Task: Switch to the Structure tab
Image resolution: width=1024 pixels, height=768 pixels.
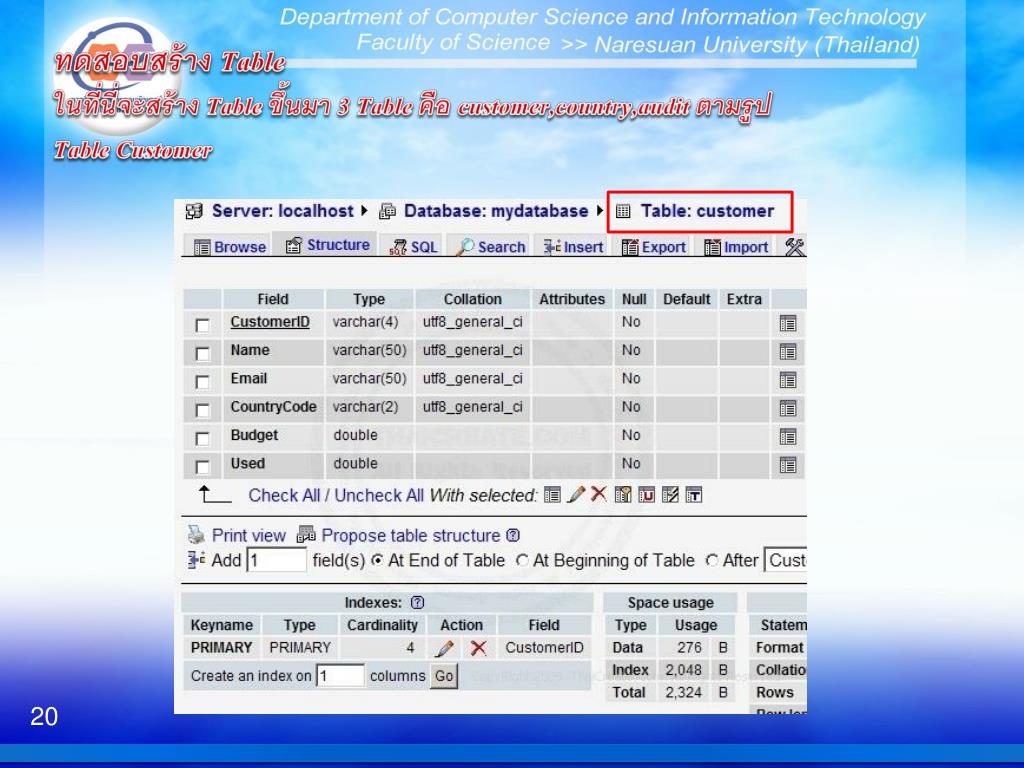Action: (327, 245)
